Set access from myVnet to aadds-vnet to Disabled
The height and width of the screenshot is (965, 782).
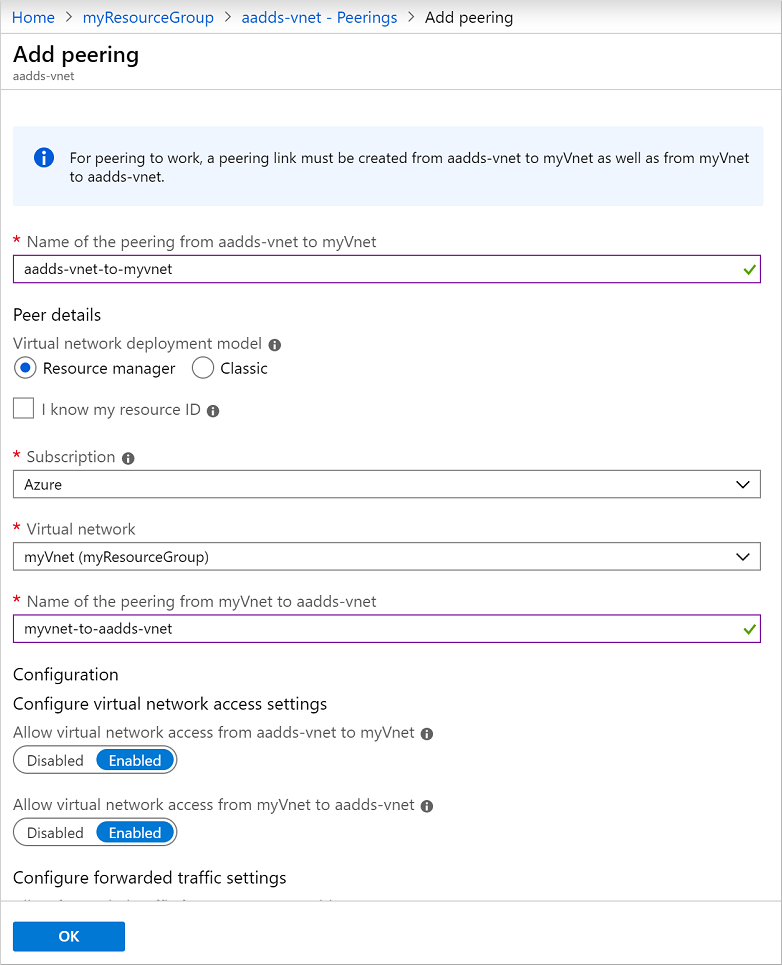pyautogui.click(x=54, y=831)
